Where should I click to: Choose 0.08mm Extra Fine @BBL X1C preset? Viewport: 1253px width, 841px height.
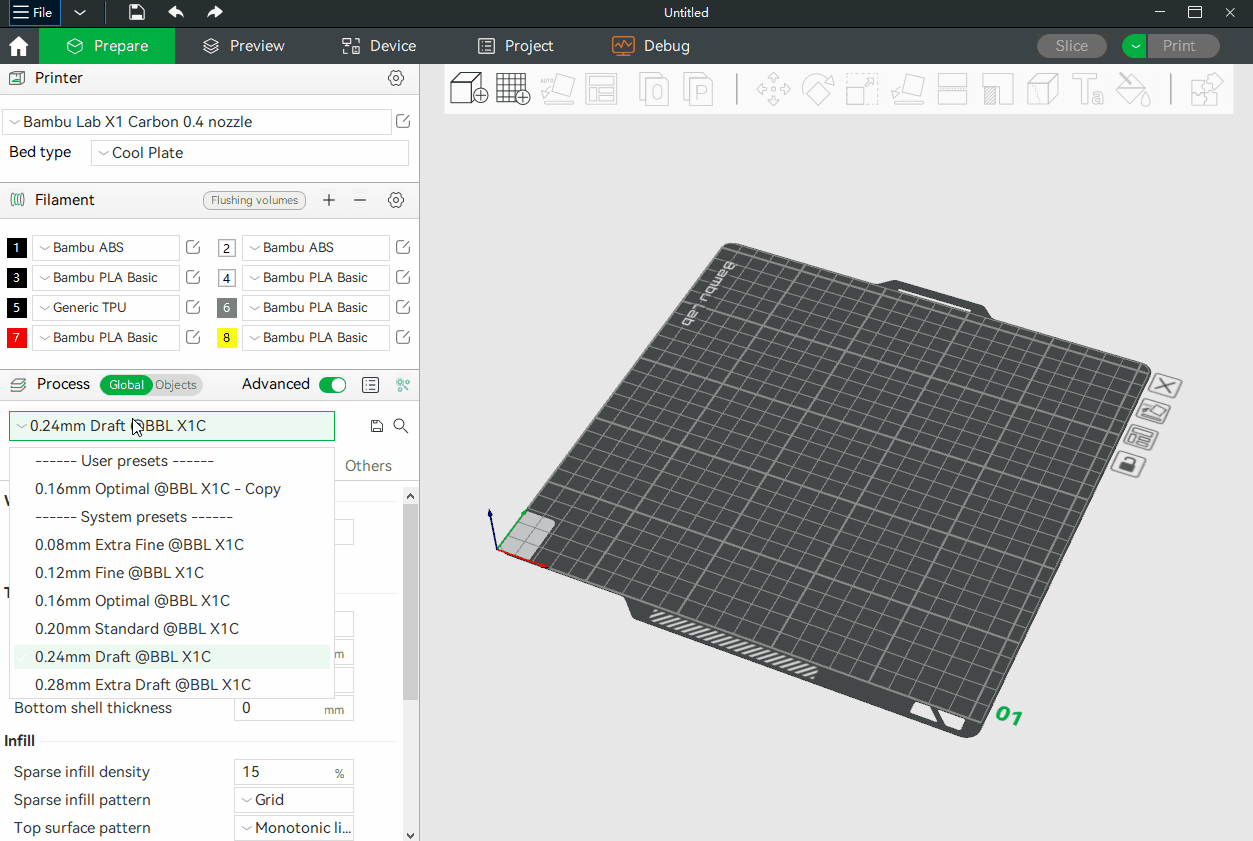pyautogui.click(x=172, y=545)
